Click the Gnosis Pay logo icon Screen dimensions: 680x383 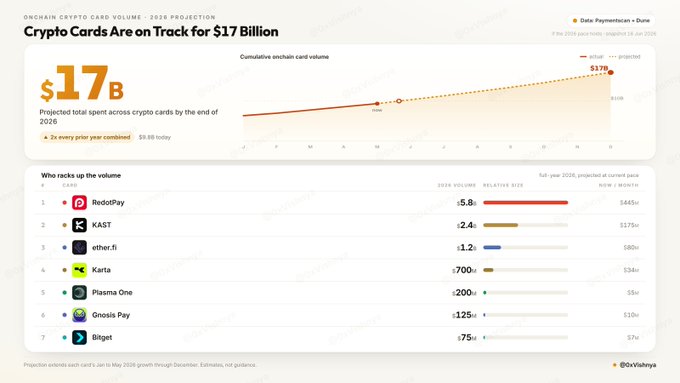click(x=79, y=315)
